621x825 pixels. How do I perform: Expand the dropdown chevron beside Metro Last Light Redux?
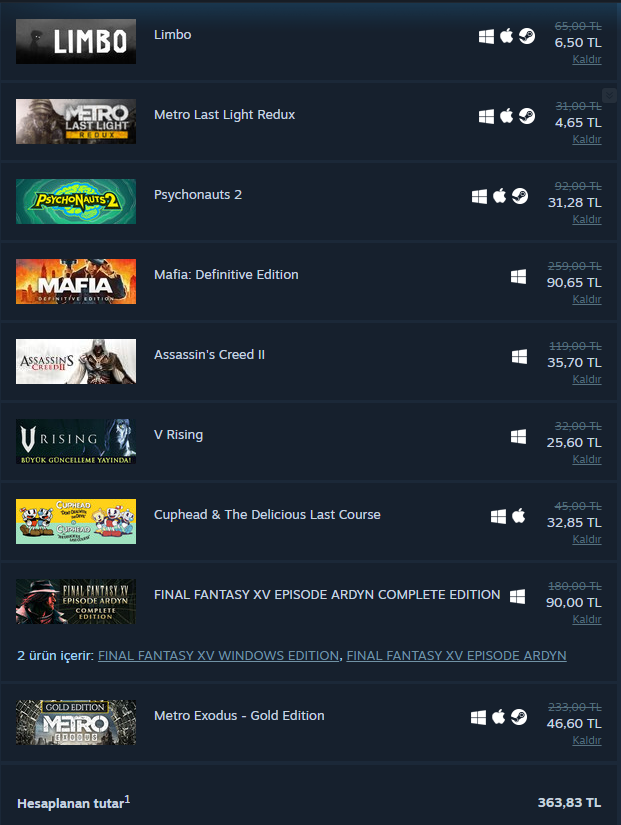(x=609, y=95)
